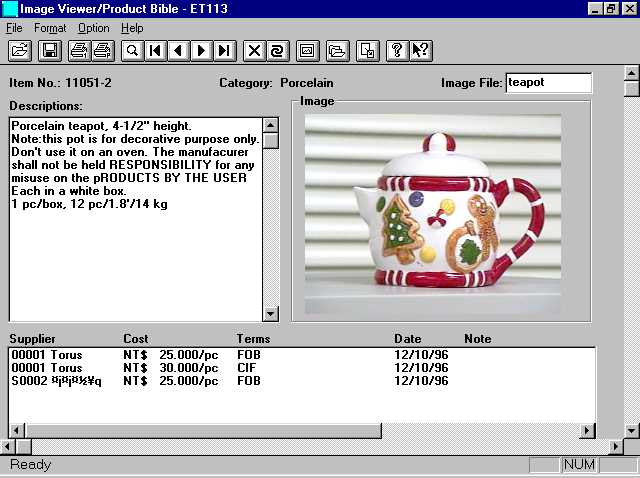This screenshot has height=478, width=640.
Task: Click the Ready status bar text
Action: (x=31, y=465)
